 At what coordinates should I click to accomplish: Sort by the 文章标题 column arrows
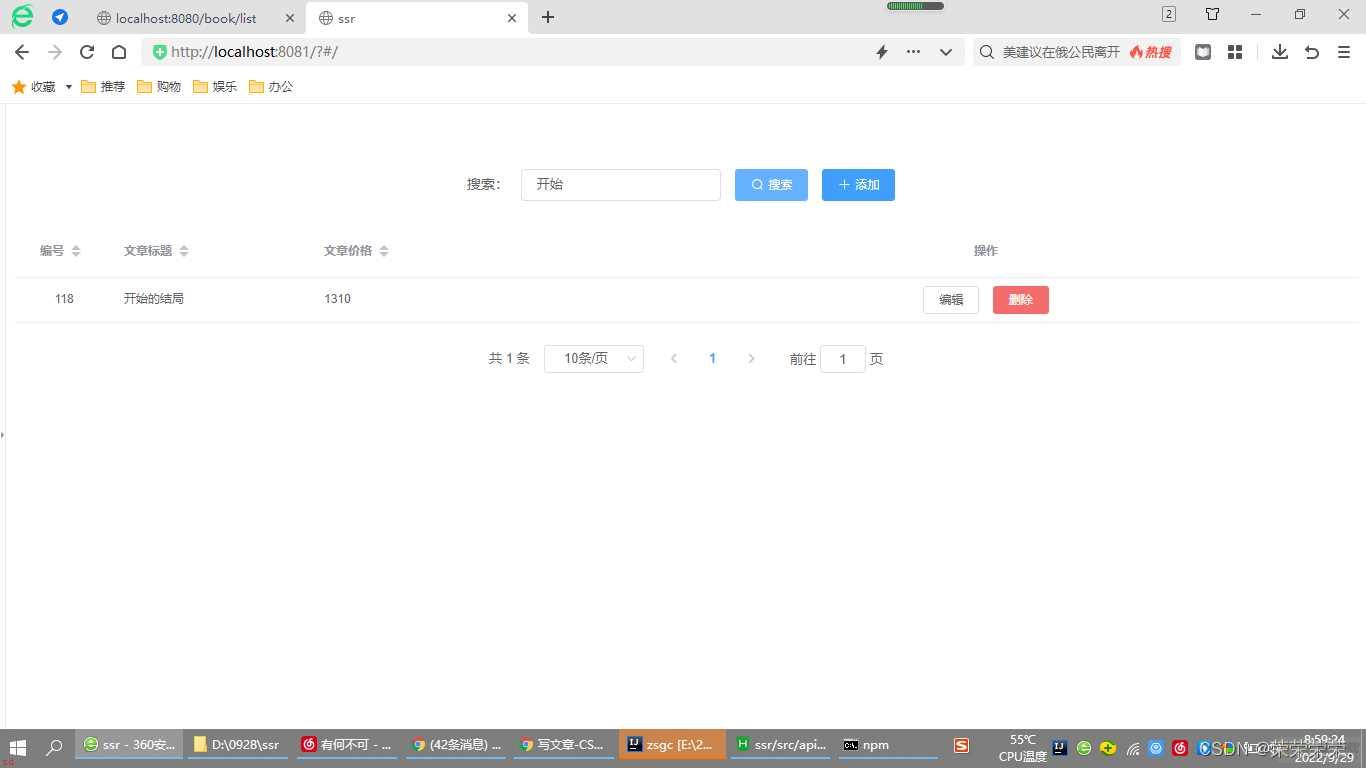[x=184, y=251]
